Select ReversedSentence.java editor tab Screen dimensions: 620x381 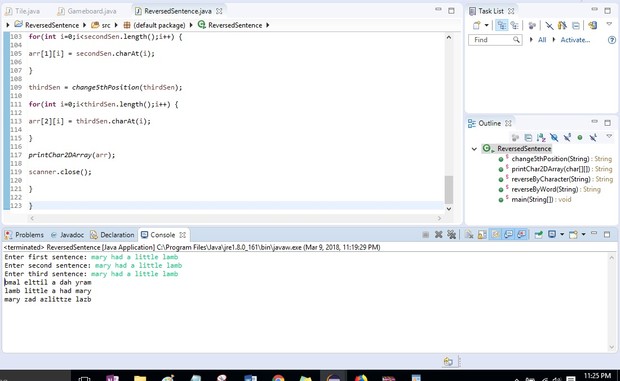point(178,11)
